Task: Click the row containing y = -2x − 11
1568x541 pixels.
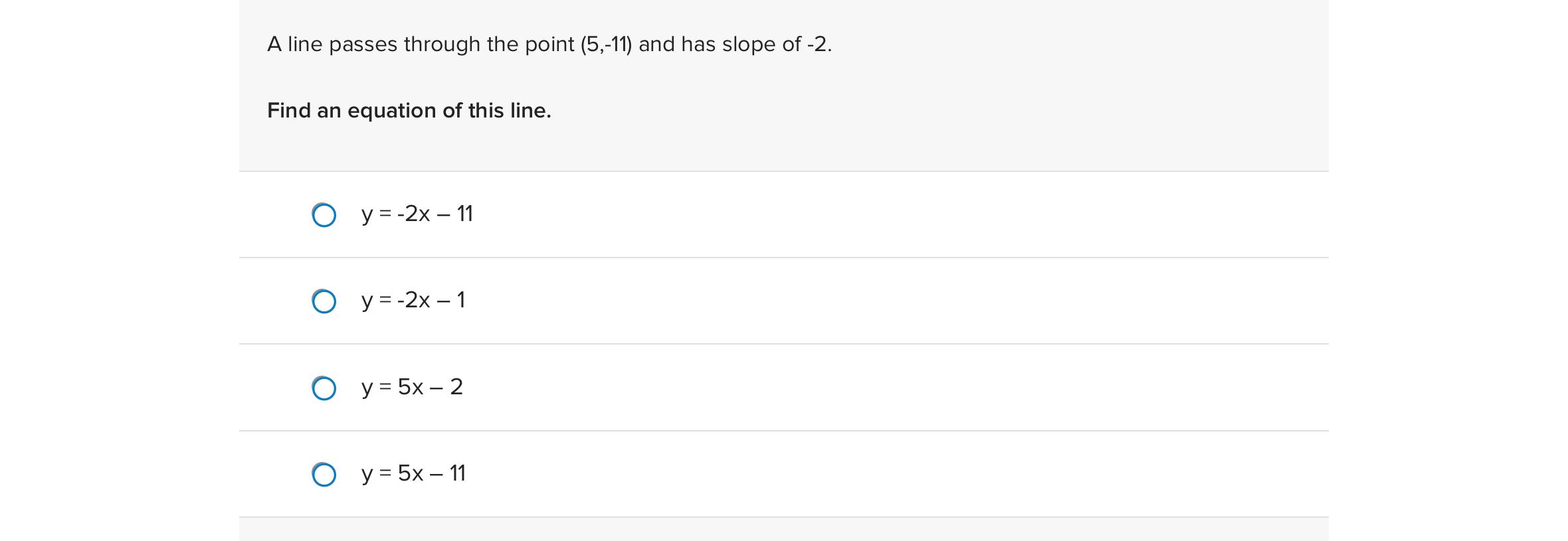Action: (664, 214)
